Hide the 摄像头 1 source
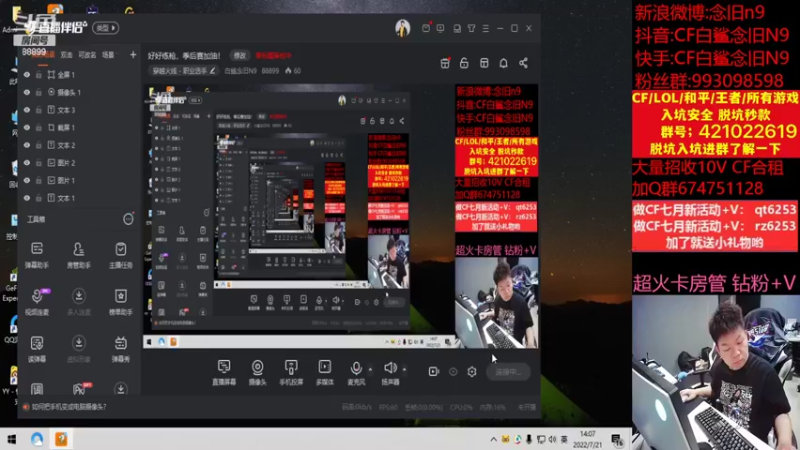This screenshot has height=450, width=800. [27, 92]
